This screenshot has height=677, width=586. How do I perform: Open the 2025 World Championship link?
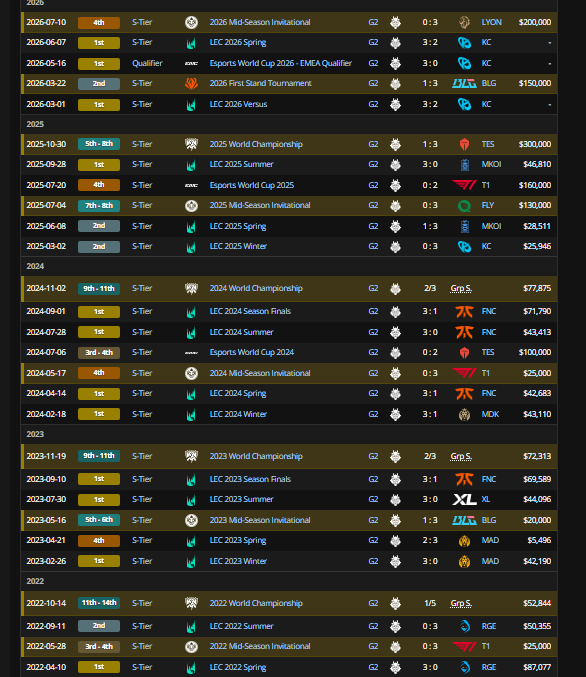pos(256,144)
